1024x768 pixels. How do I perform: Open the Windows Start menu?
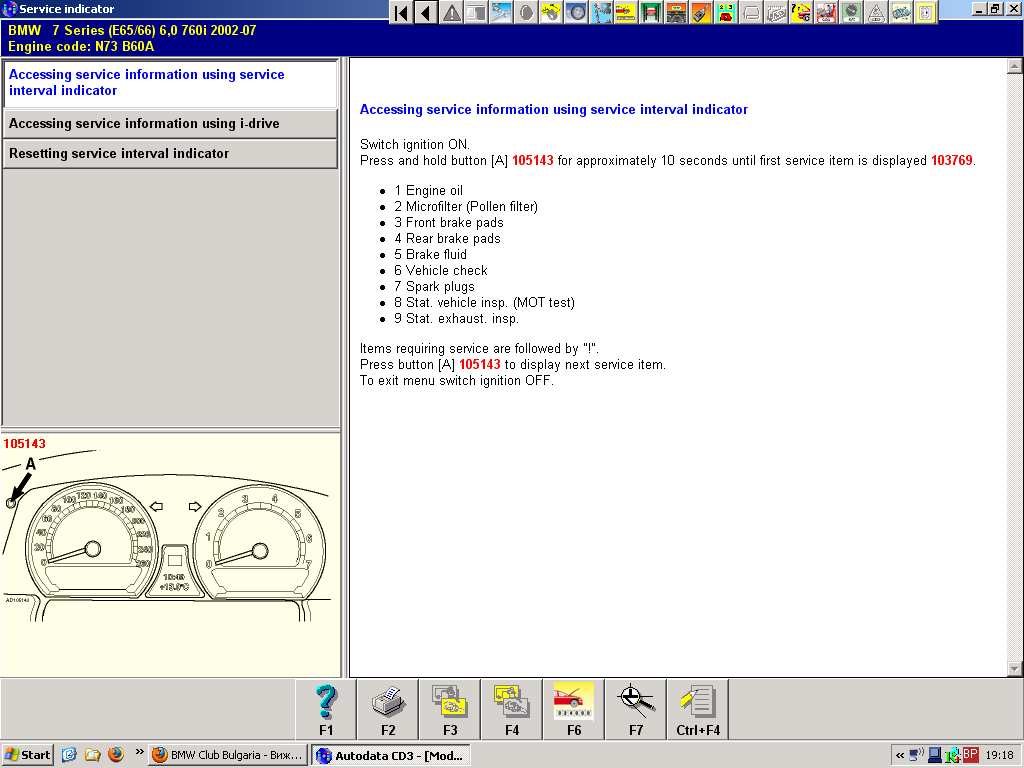27,755
